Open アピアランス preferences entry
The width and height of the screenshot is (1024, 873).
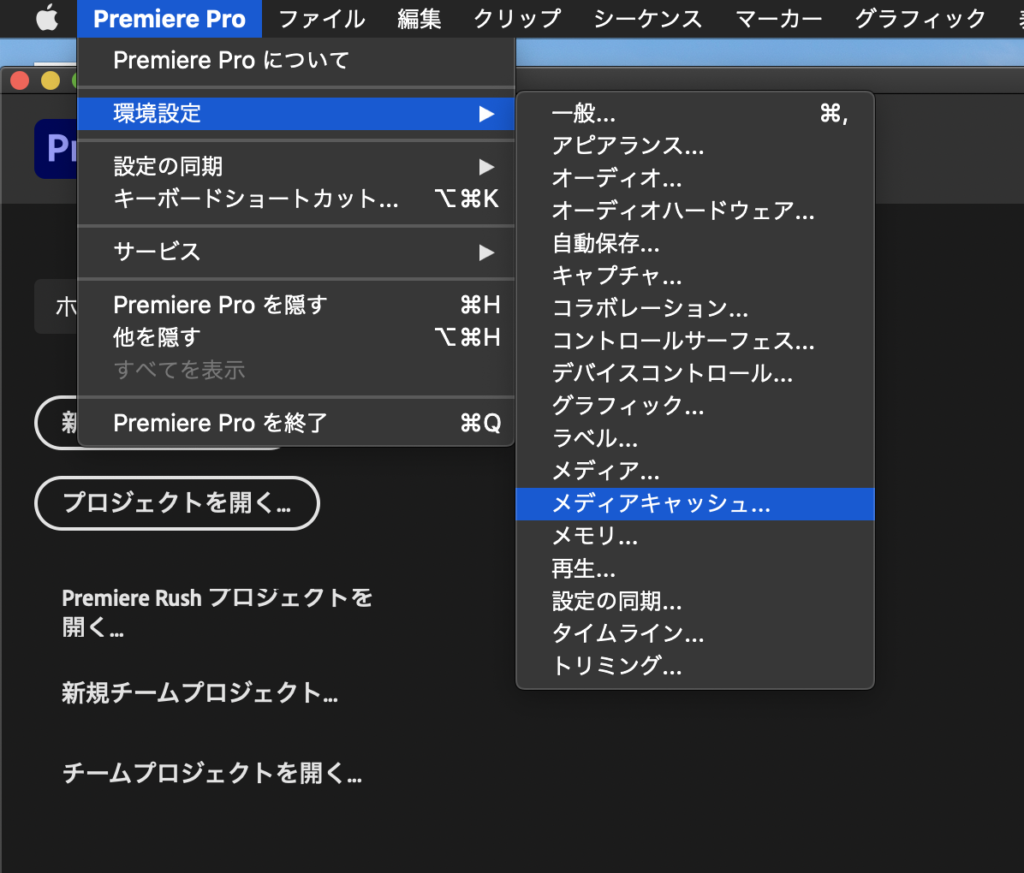(x=627, y=146)
